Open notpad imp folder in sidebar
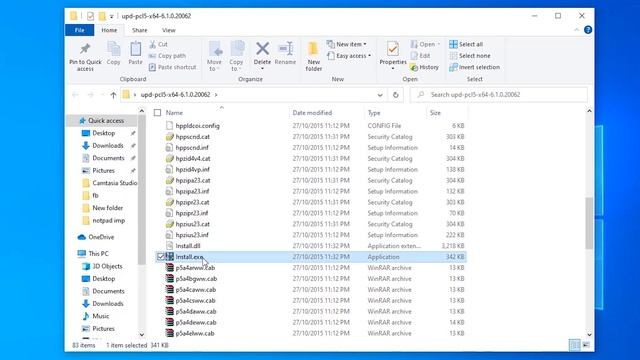Screen dimensions: 640x360 click(x=109, y=220)
